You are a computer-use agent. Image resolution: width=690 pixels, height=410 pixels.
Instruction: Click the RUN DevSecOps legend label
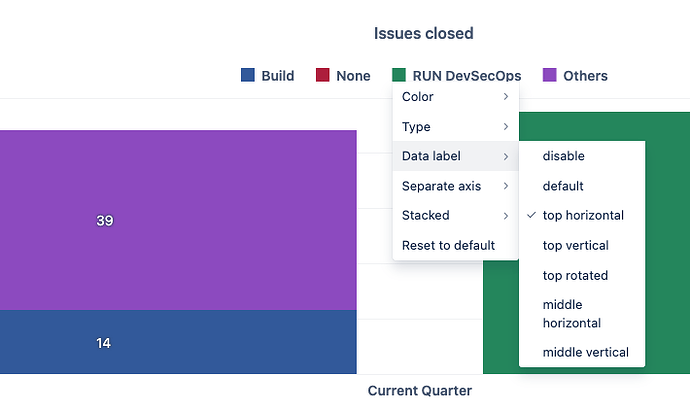click(x=467, y=76)
